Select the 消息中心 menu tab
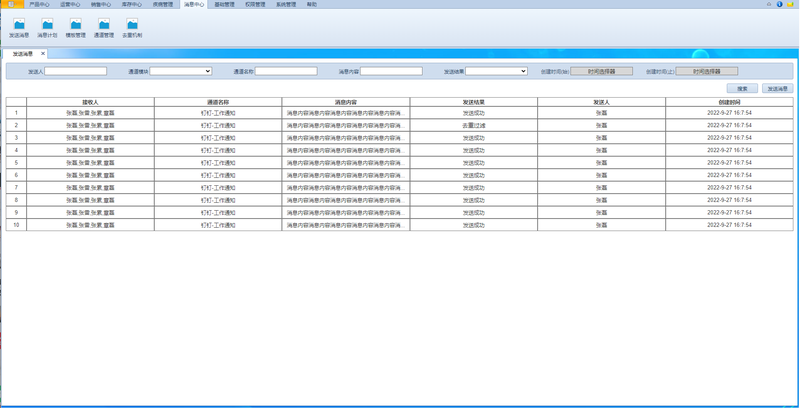 pos(194,4)
